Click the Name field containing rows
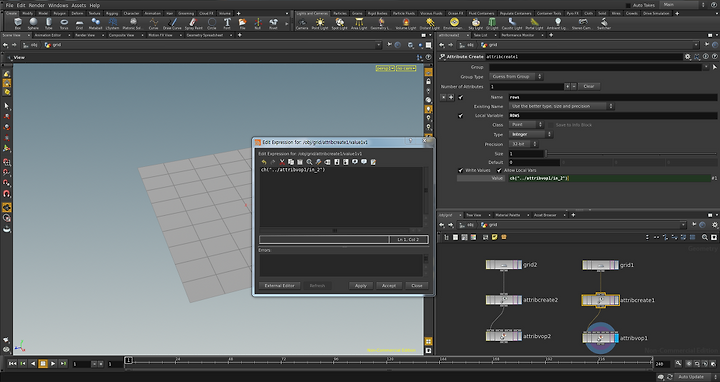The width and height of the screenshot is (720, 382). (613, 97)
